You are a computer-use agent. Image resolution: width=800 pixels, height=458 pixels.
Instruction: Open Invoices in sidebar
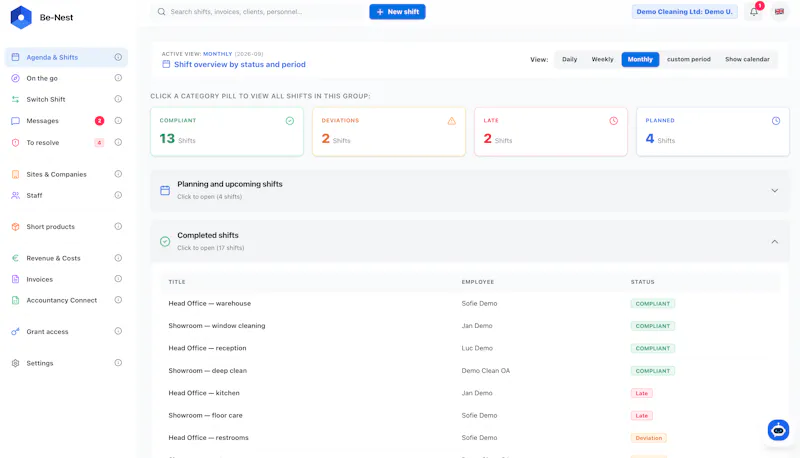pyautogui.click(x=66, y=279)
